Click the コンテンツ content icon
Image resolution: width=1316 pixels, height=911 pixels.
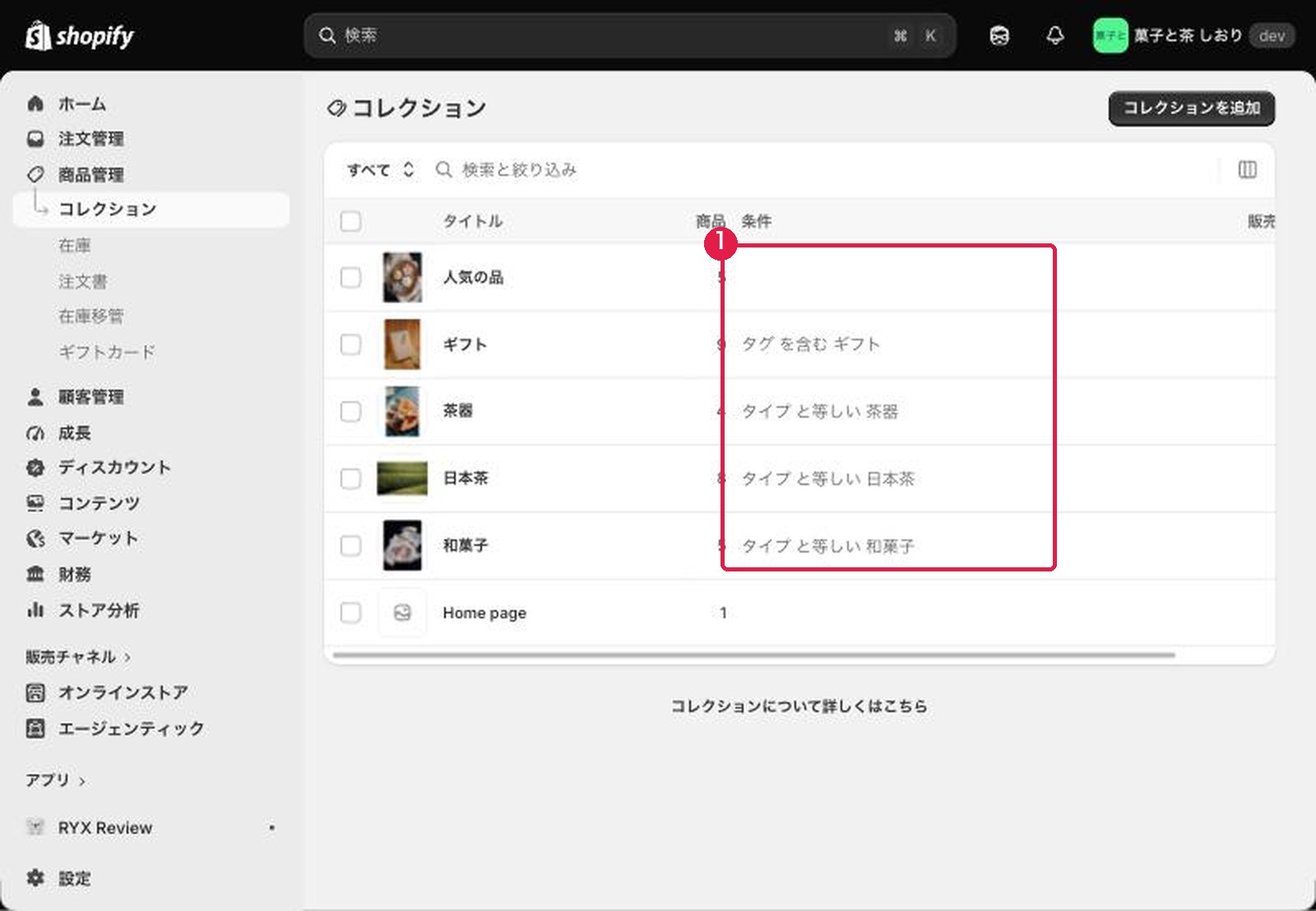pos(35,503)
